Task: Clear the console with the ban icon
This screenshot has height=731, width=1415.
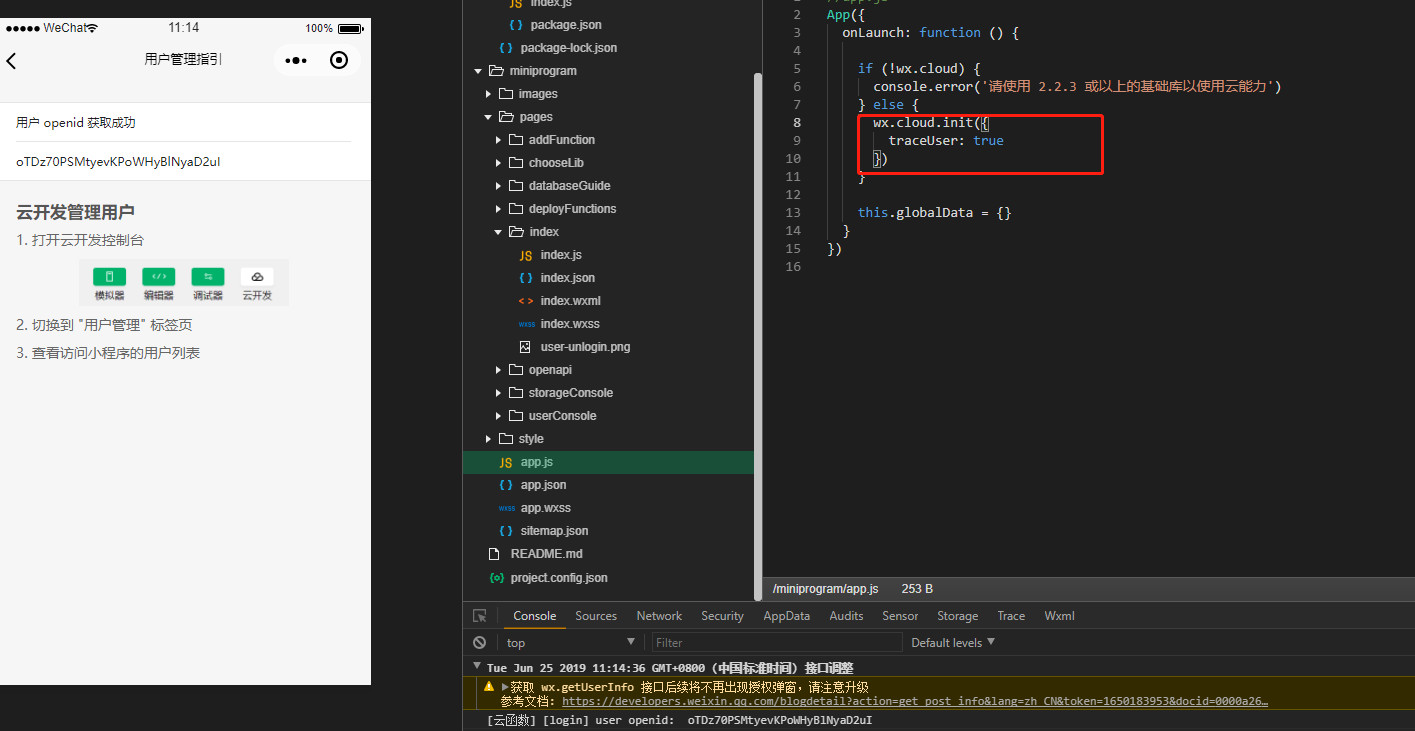Action: (480, 643)
